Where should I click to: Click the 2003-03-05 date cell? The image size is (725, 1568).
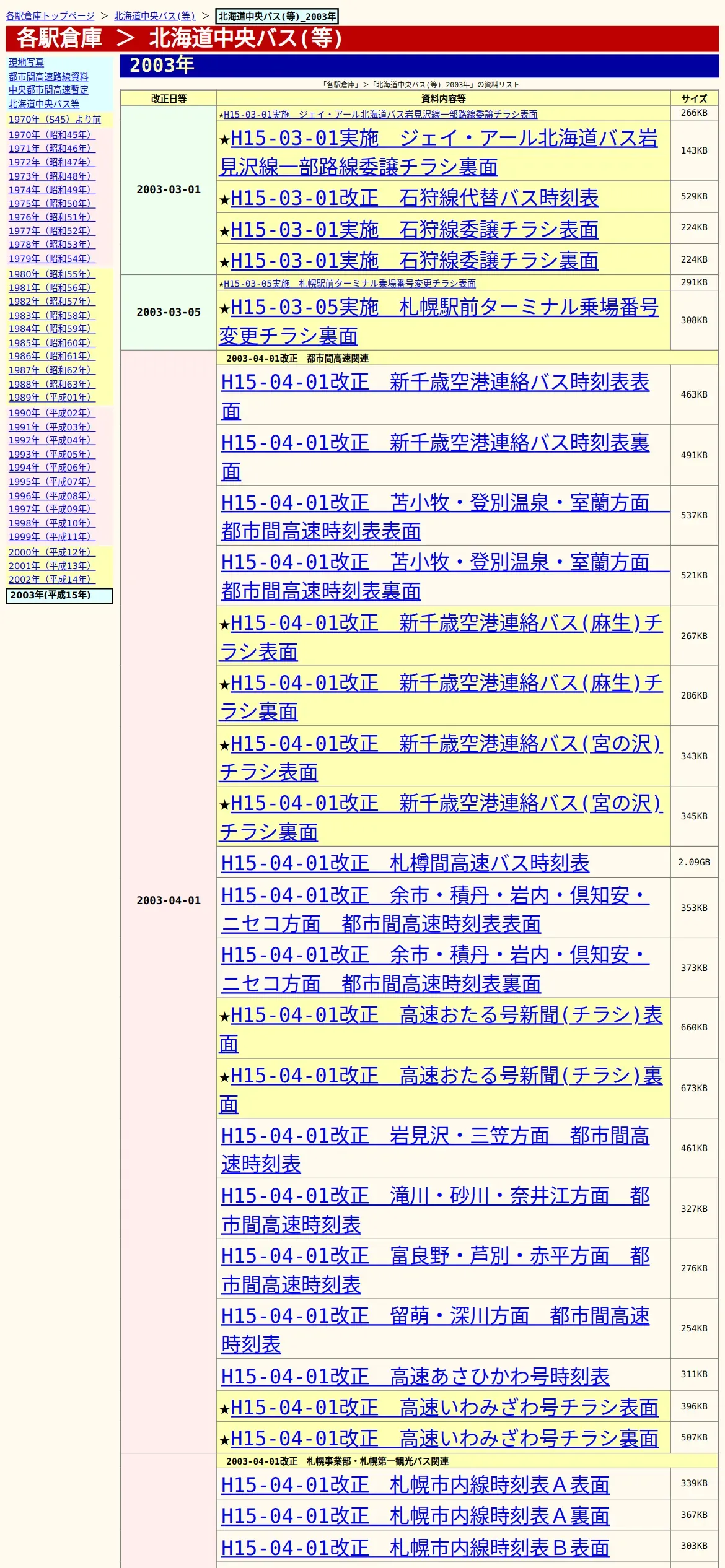tap(169, 312)
